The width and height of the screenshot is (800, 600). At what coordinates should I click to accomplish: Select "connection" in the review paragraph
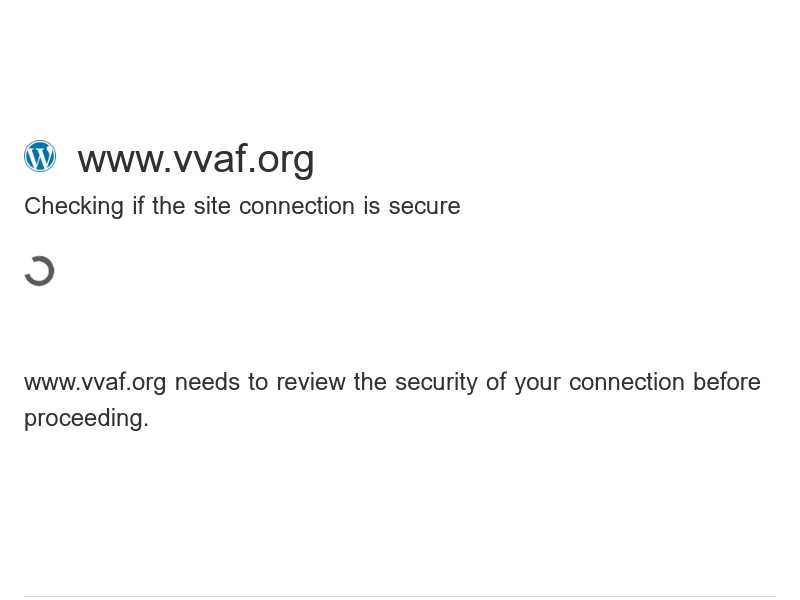(x=627, y=383)
